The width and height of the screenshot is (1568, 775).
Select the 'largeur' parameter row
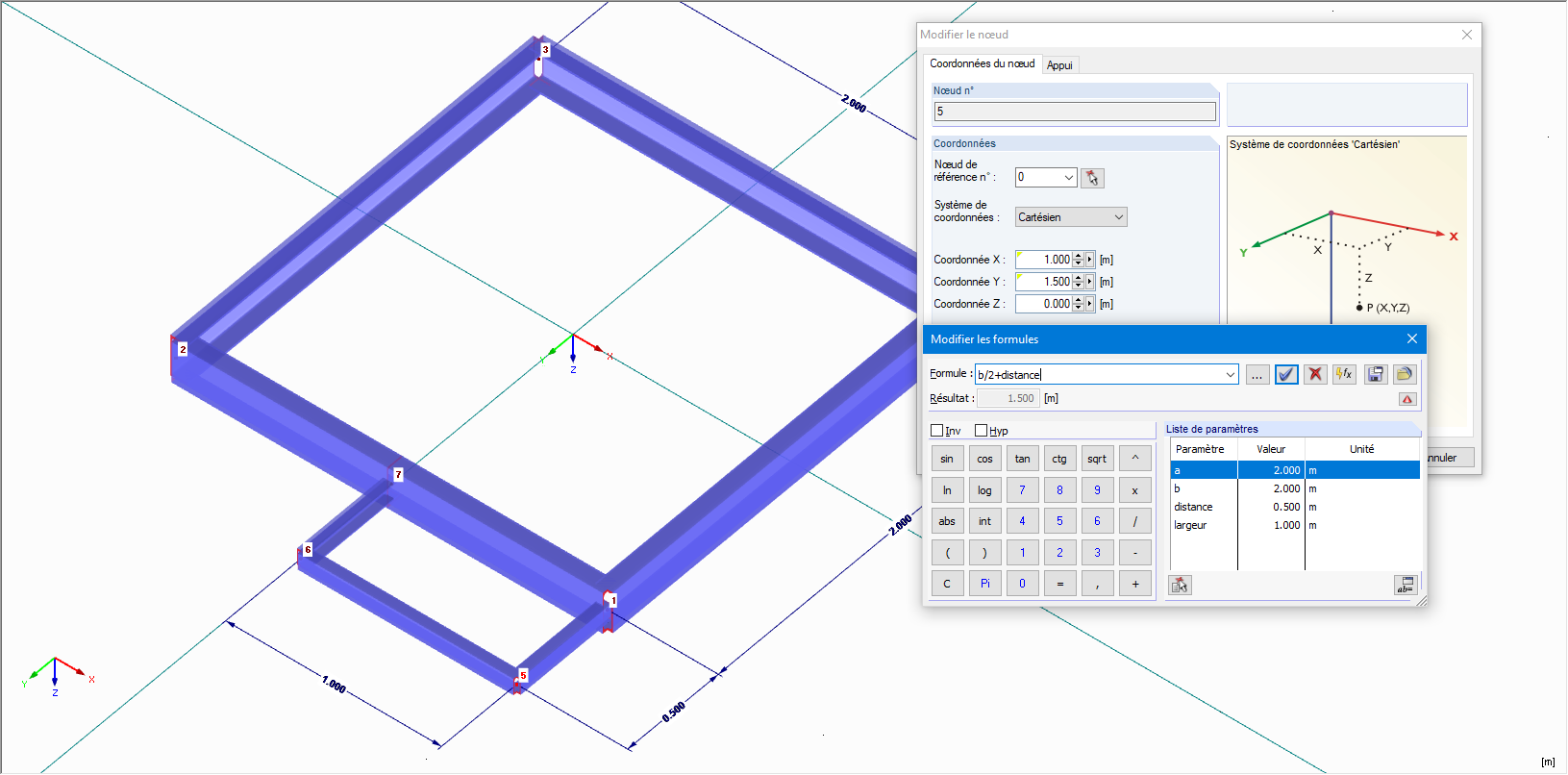[1295, 525]
